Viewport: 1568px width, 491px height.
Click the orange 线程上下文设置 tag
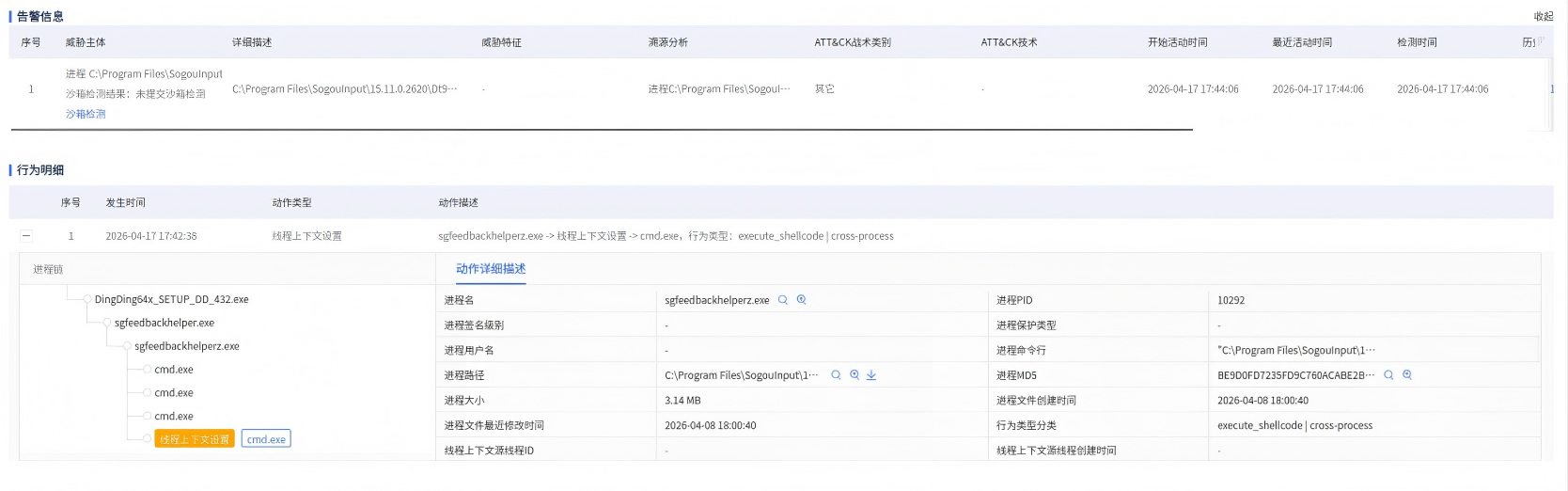point(195,439)
